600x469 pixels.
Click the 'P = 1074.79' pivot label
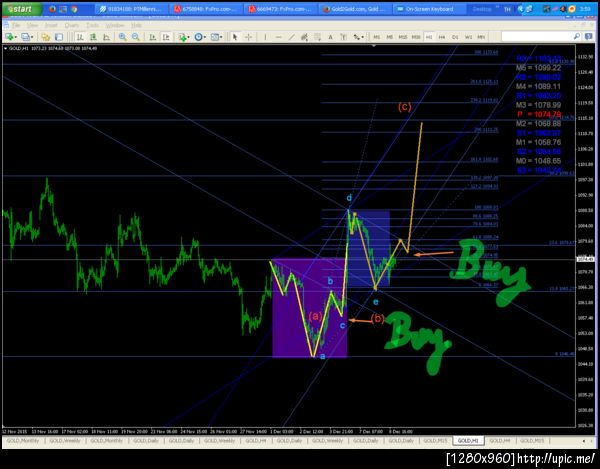pyautogui.click(x=539, y=114)
